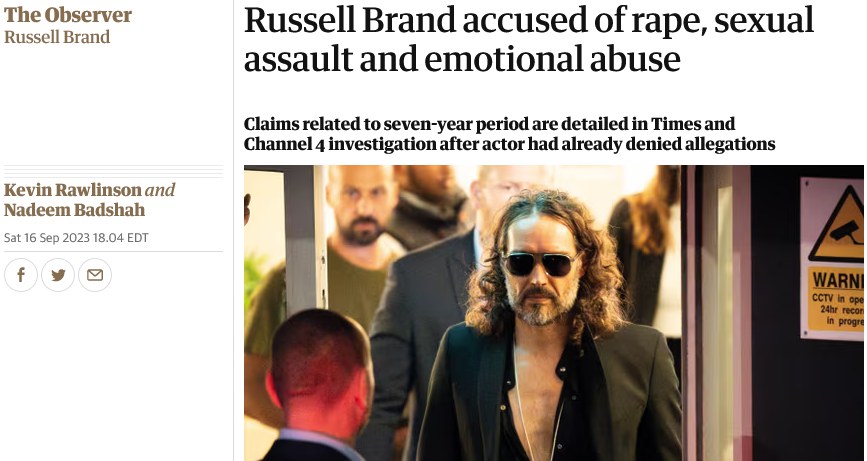Click the CCTV camera triangle symbol

(x=838, y=227)
